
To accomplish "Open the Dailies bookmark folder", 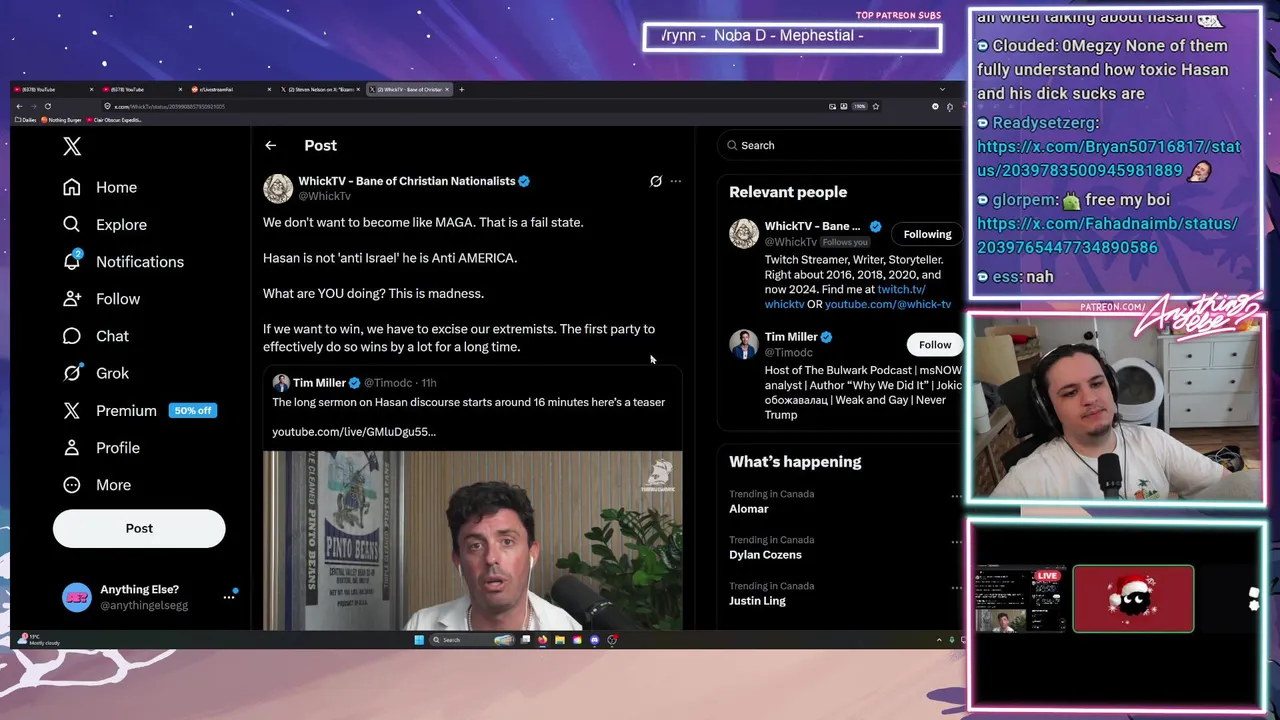I will 26,120.
